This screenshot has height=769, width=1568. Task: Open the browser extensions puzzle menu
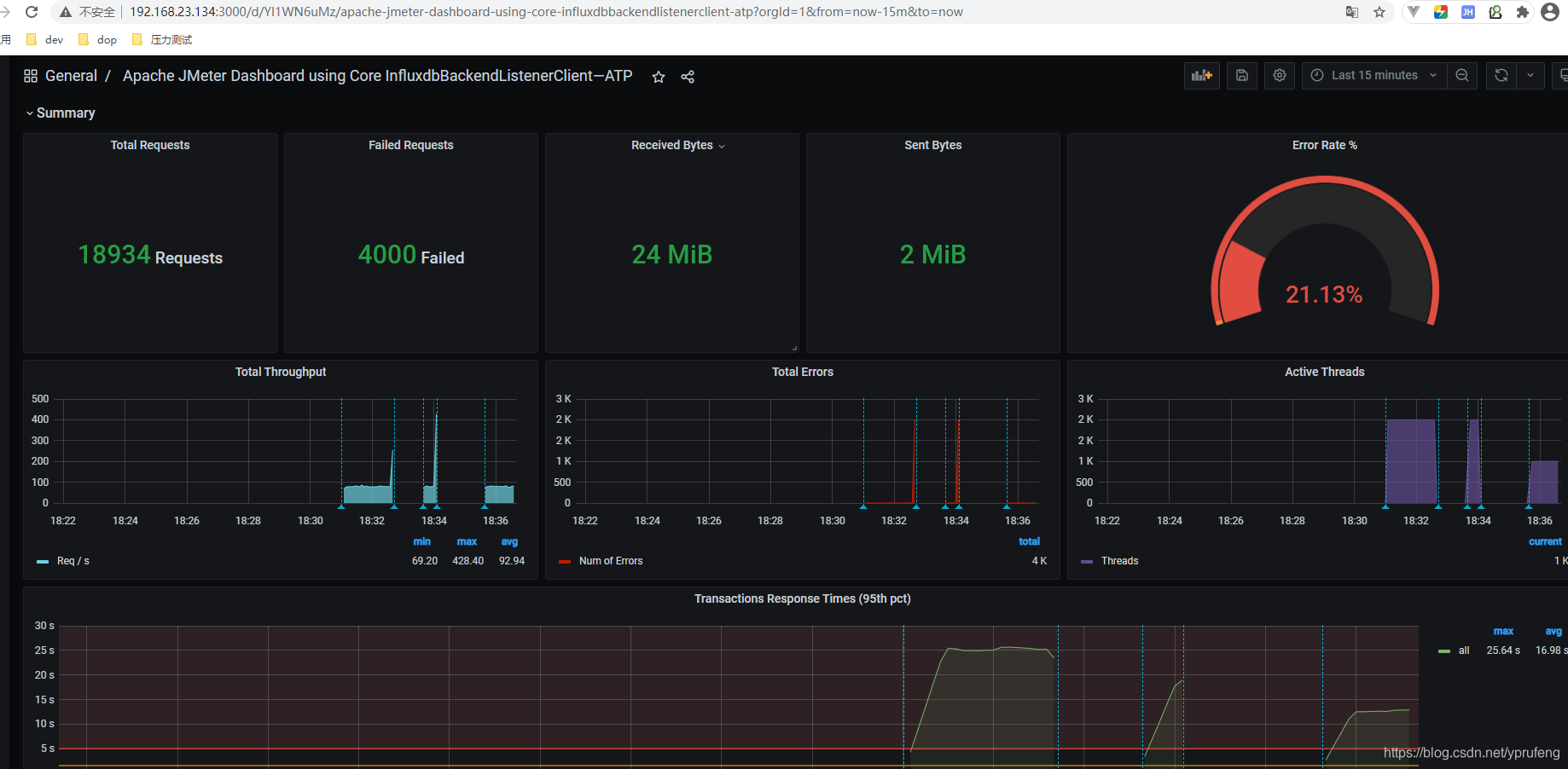tap(1523, 12)
